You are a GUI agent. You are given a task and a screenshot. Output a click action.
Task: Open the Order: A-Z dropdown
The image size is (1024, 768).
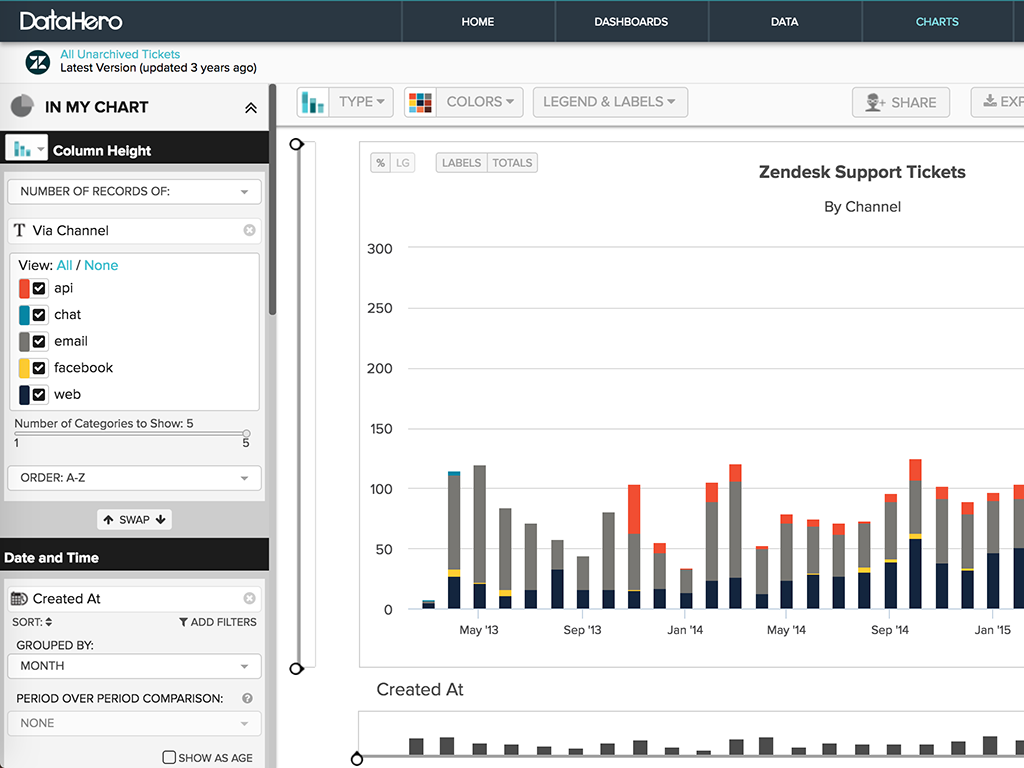point(134,478)
